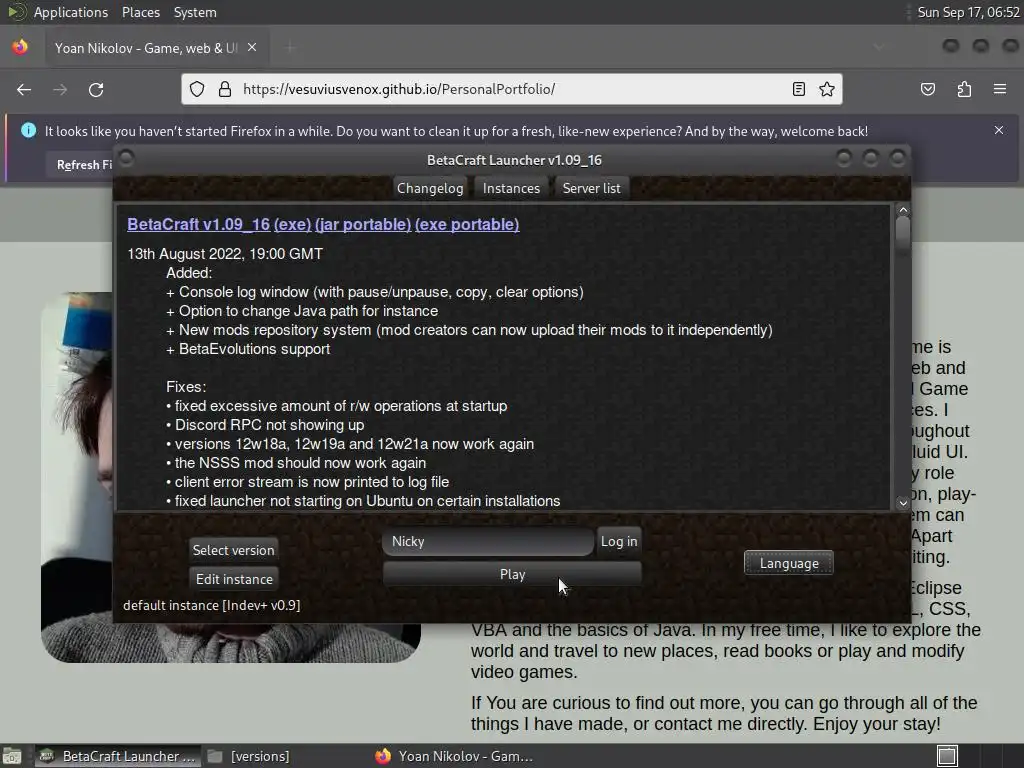The height and width of the screenshot is (768, 1024).
Task: Open the BetaCraft v1.09_16 link
Action: 199,225
